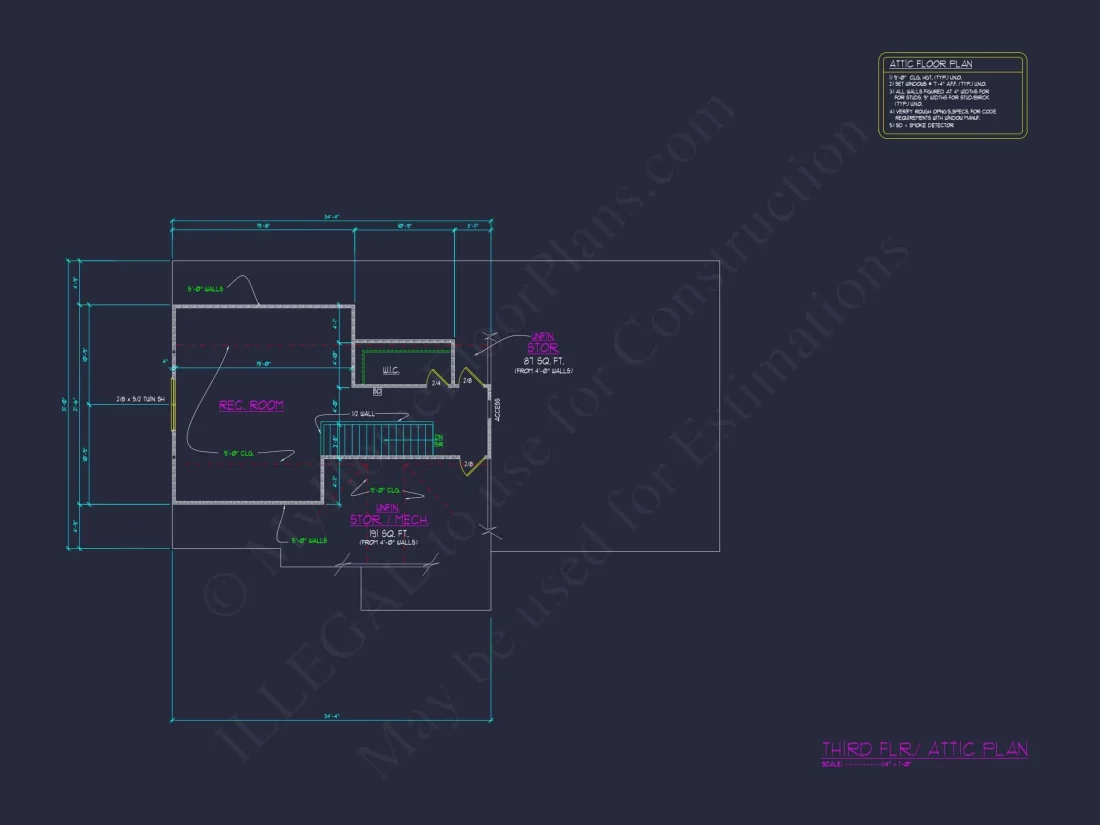Click note 5 SD = SMOKE DETECTOR

pos(921,125)
